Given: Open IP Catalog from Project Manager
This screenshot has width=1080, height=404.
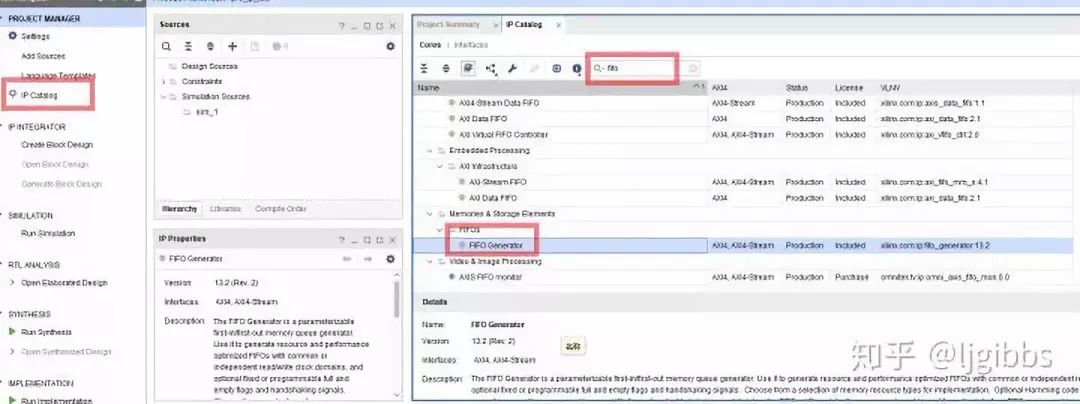Looking at the screenshot, I should click(40, 95).
